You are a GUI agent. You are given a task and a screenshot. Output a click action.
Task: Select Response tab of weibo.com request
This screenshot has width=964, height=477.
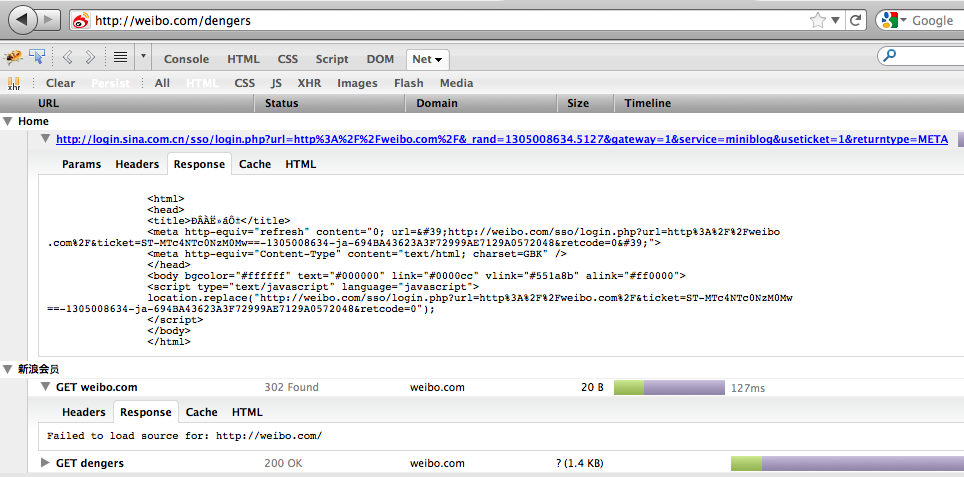click(x=146, y=412)
